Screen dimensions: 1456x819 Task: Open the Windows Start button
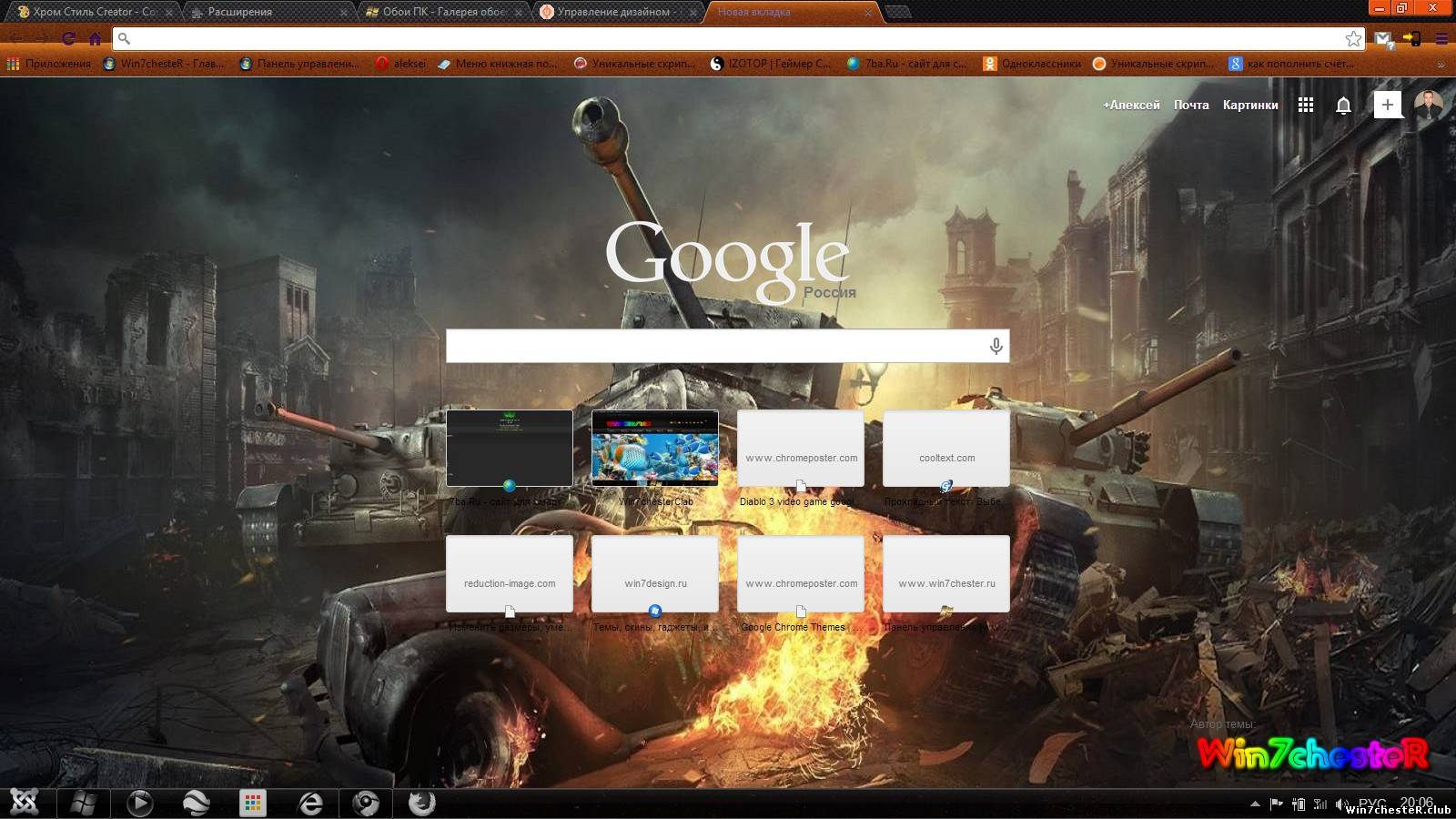tap(83, 803)
